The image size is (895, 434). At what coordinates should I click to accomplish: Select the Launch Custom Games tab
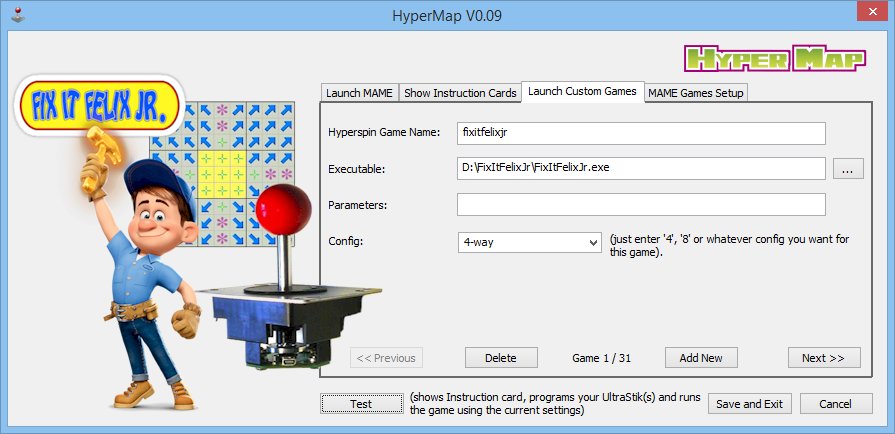click(x=582, y=91)
